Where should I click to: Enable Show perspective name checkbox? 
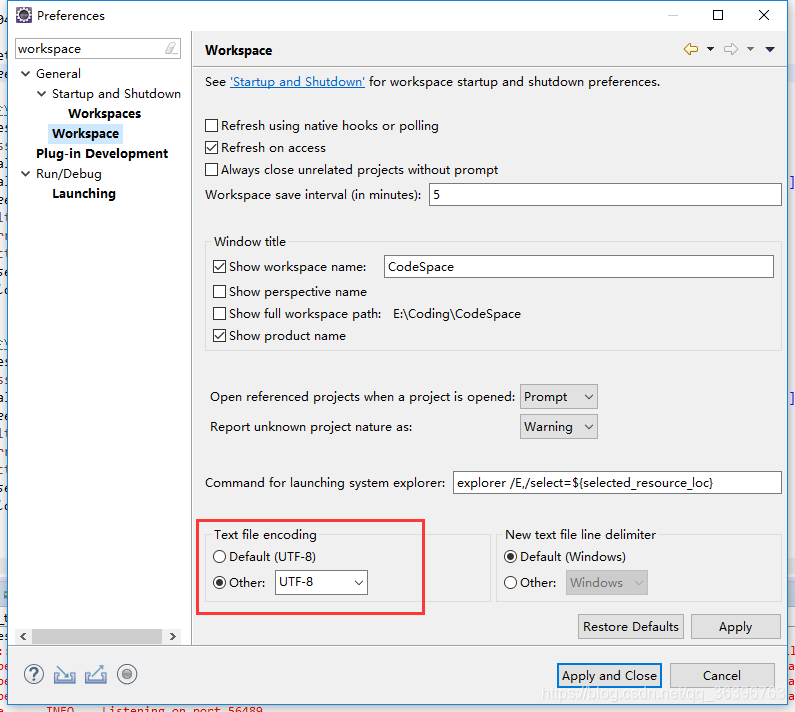220,292
